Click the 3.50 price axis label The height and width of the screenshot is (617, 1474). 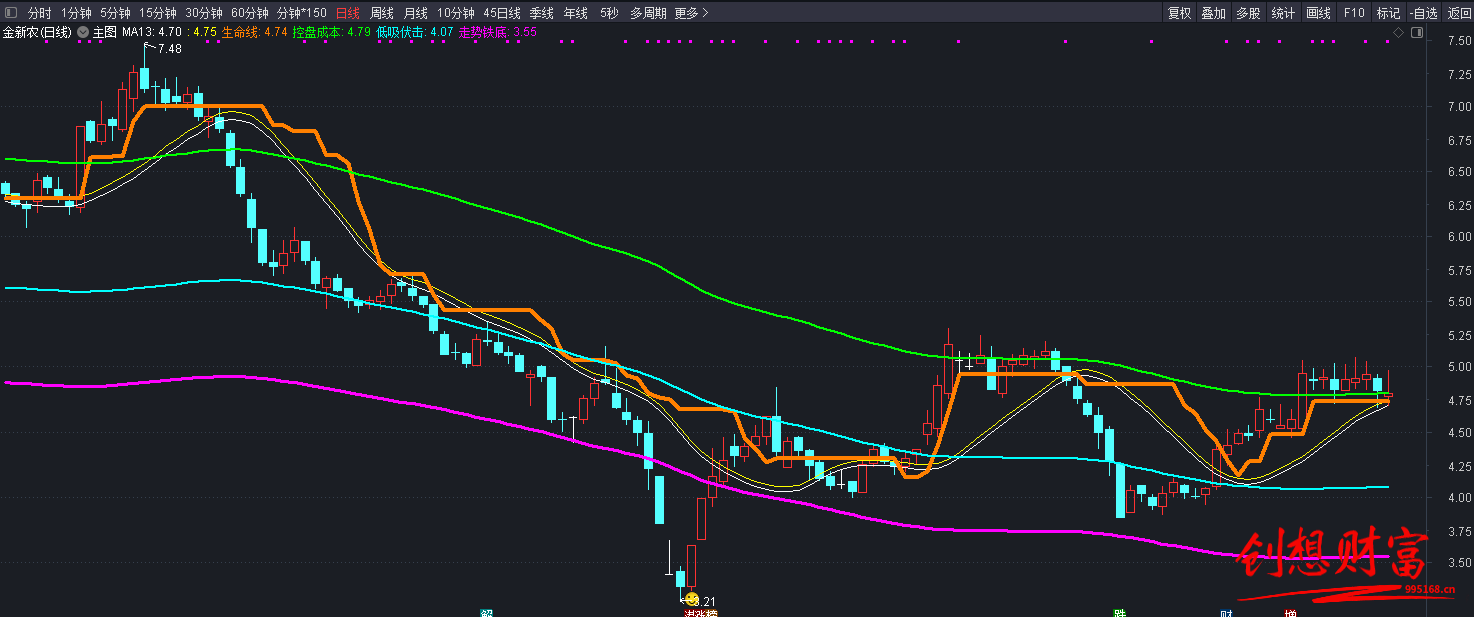coord(1459,563)
